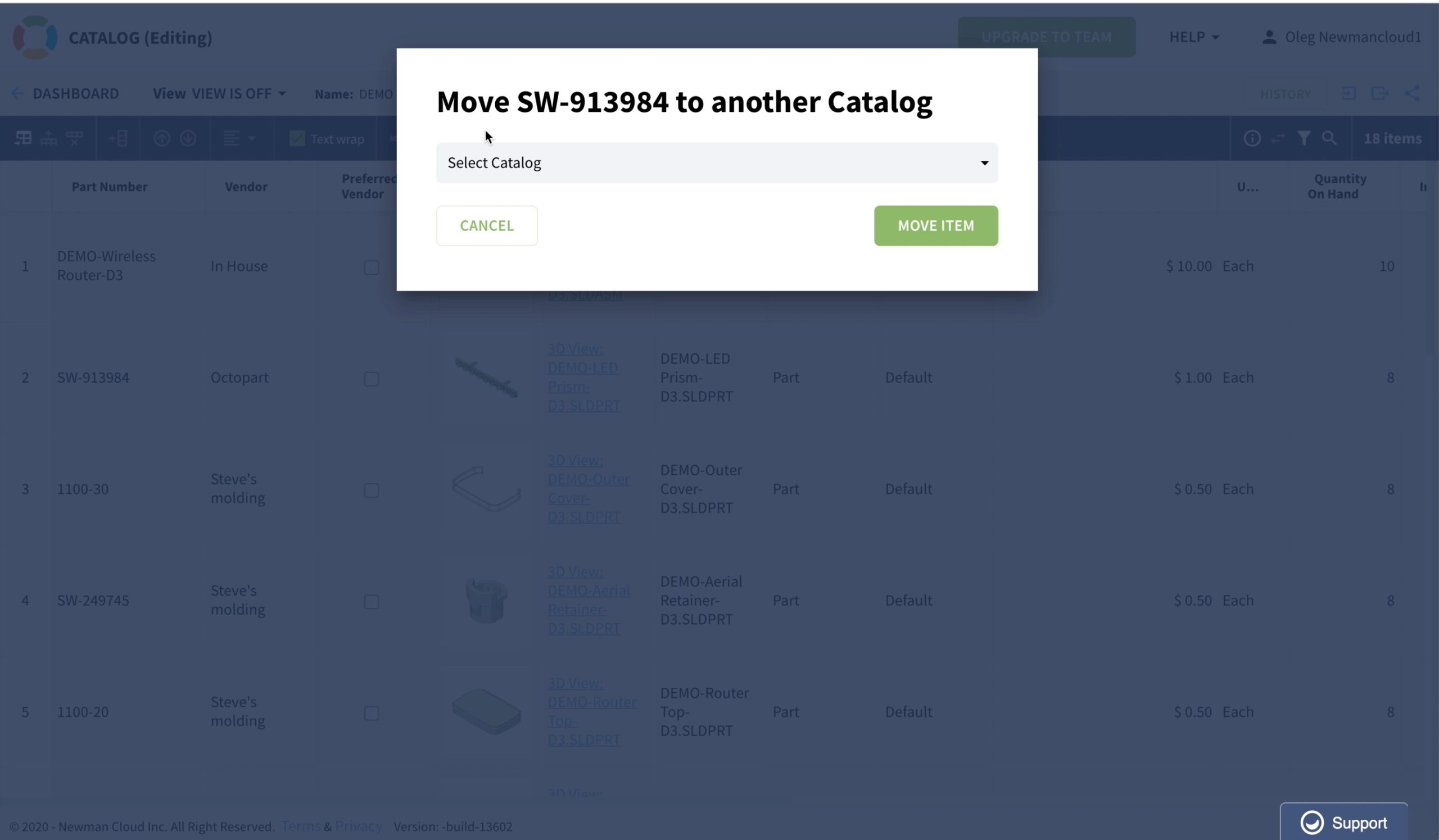The width and height of the screenshot is (1439, 840).
Task: Click the text wrap toggle icon
Action: [x=297, y=138]
